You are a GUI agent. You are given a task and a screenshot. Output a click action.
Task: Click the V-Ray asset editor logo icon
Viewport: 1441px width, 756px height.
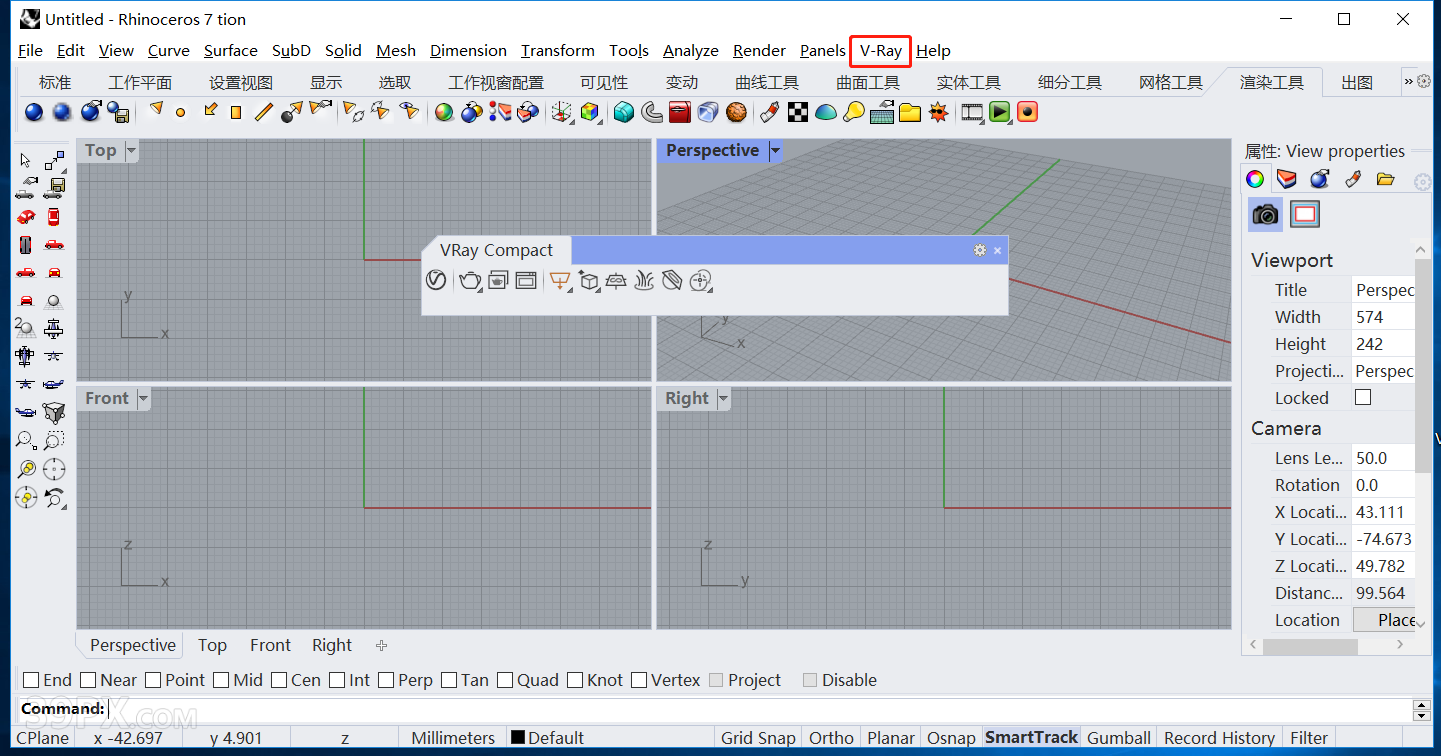click(x=435, y=281)
